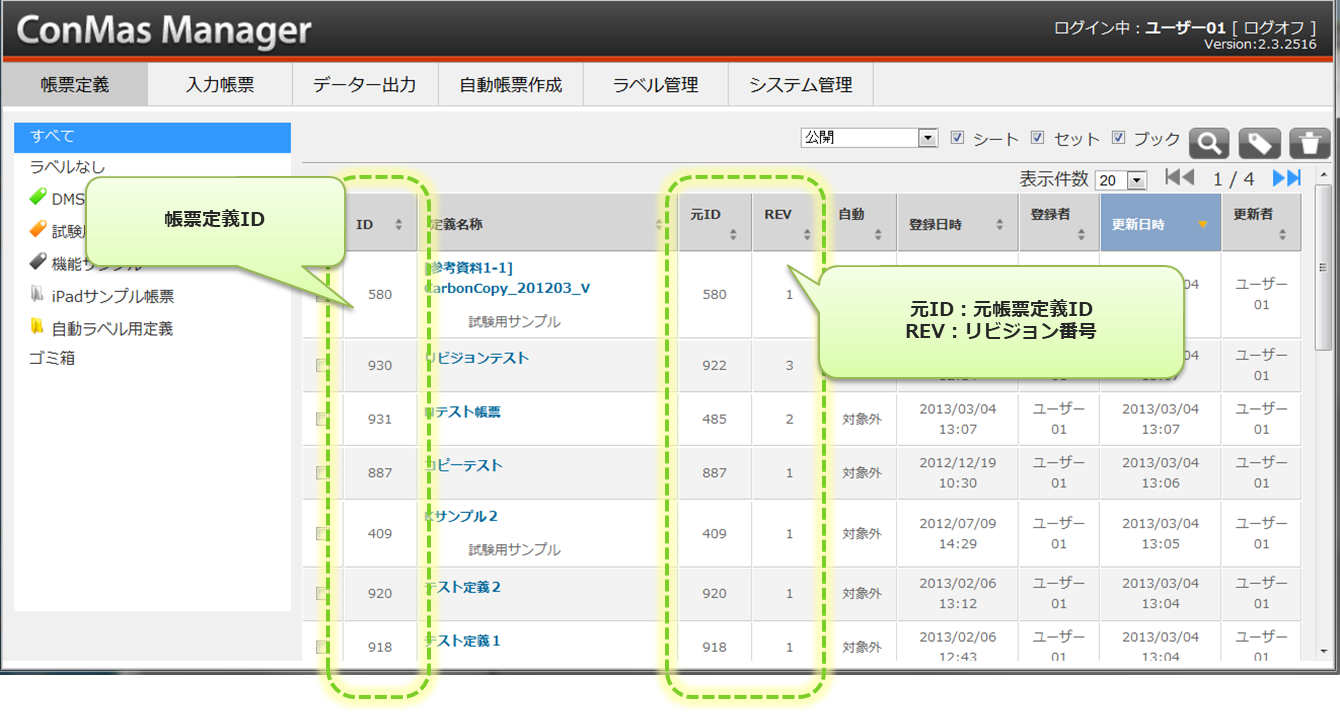Uncheck the セット checkbox
The height and width of the screenshot is (716, 1340).
pos(1038,138)
